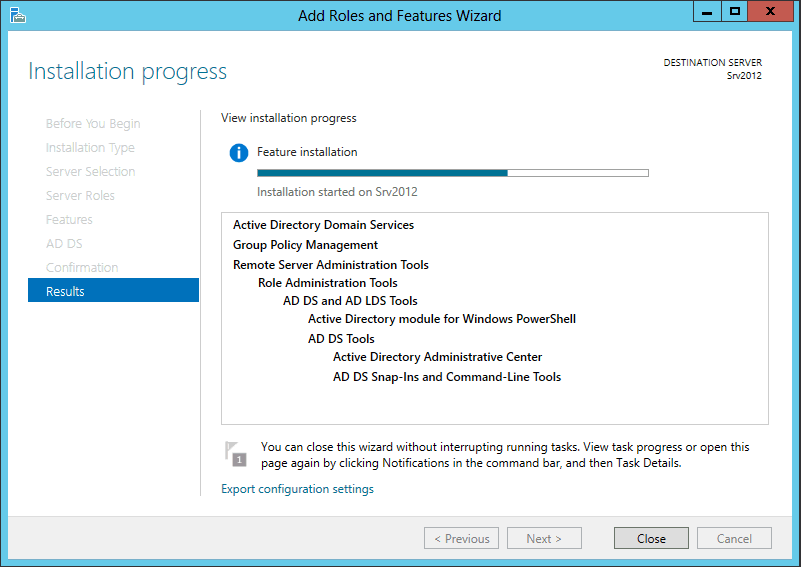Select the Installation Type step
Viewport: 801px width, 567px height.
coord(90,148)
